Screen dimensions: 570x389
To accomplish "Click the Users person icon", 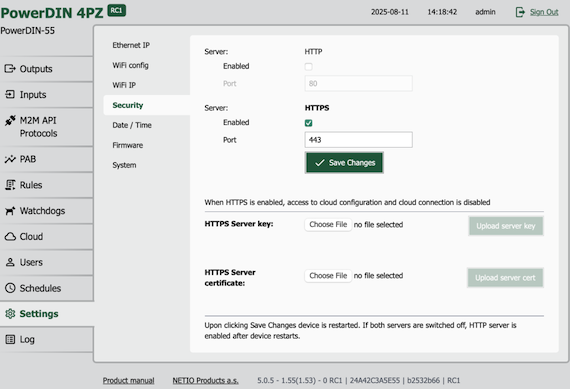I will click(10, 262).
